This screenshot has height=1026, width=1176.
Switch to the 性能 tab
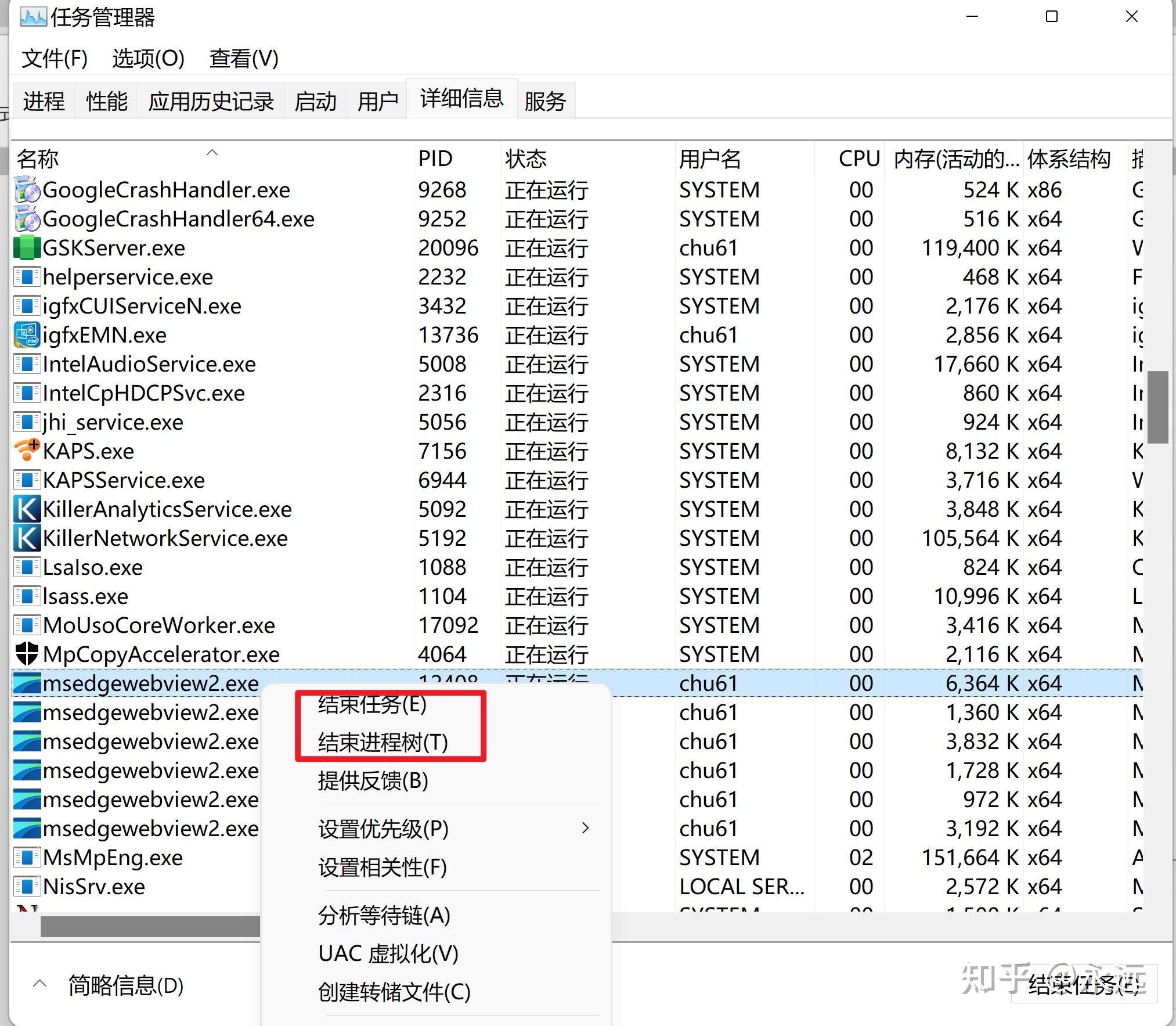107,101
